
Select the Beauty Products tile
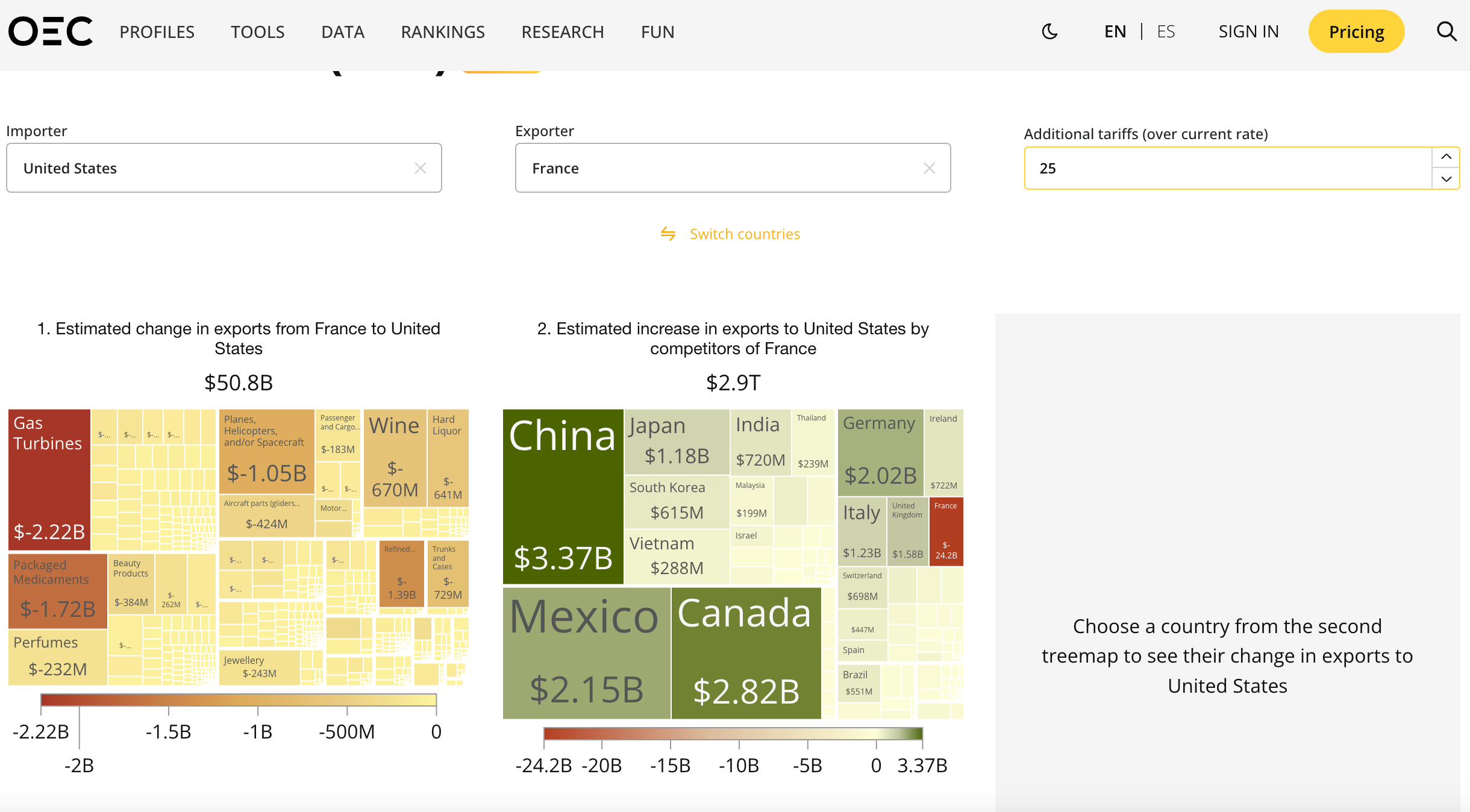point(131,583)
